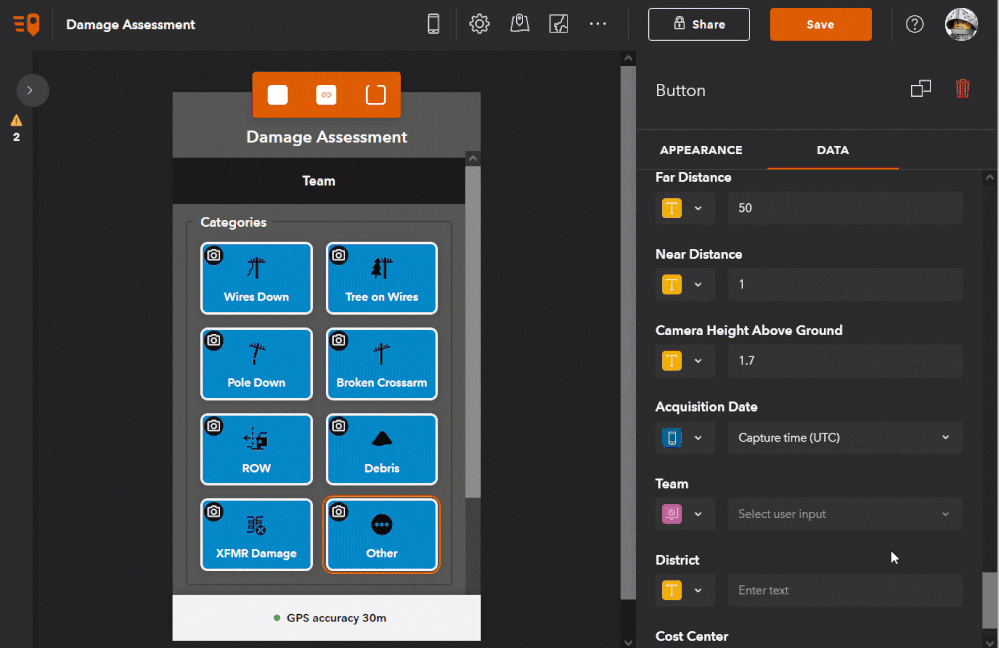Open the help question mark icon
The image size is (999, 648).
914,24
